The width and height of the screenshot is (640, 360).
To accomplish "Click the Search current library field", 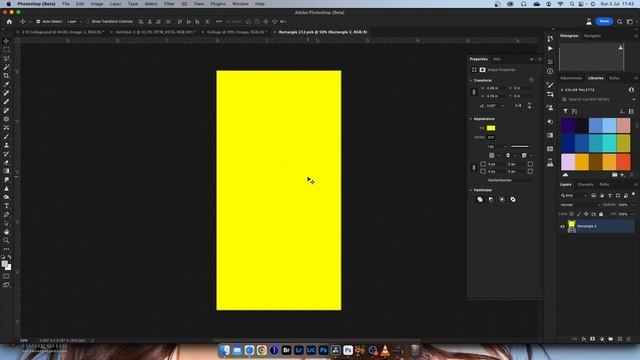I will coord(598,100).
